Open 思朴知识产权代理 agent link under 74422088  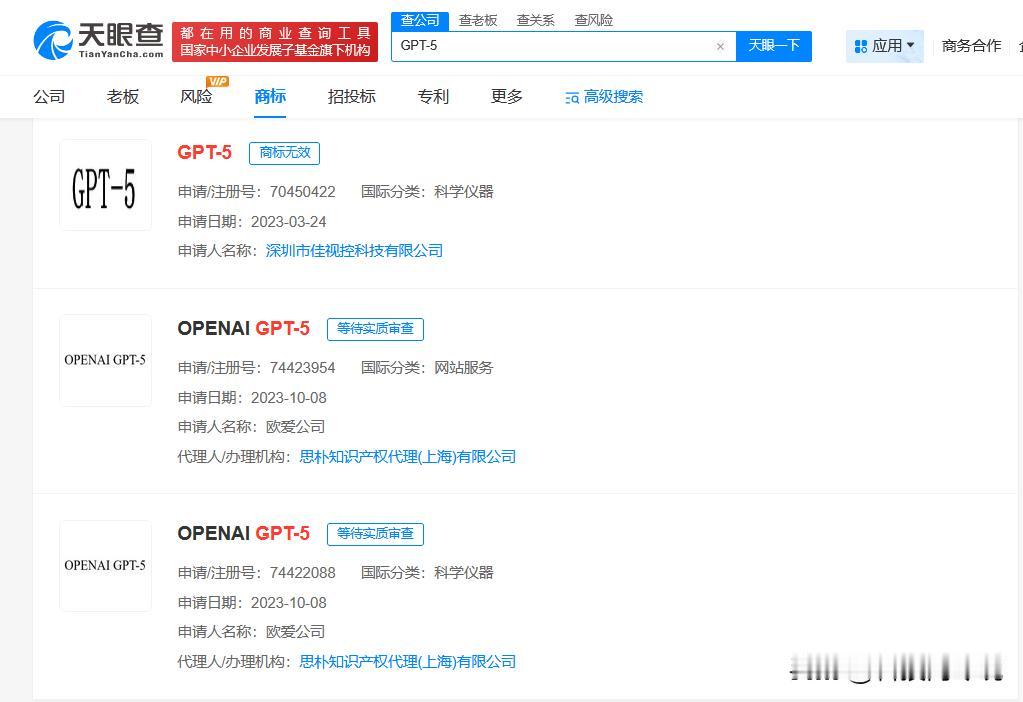(407, 662)
